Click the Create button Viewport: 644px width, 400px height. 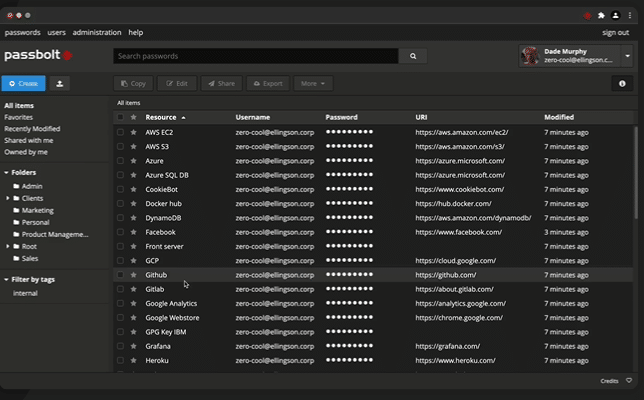(23, 84)
